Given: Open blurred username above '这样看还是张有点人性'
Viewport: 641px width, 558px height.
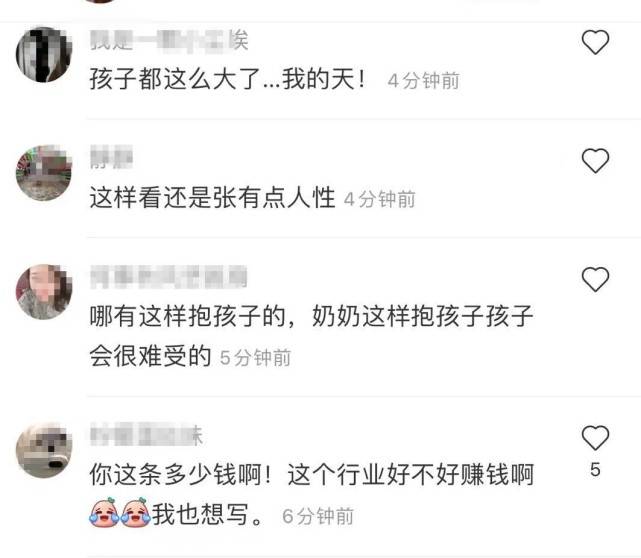Looking at the screenshot, I should [x=111, y=157].
